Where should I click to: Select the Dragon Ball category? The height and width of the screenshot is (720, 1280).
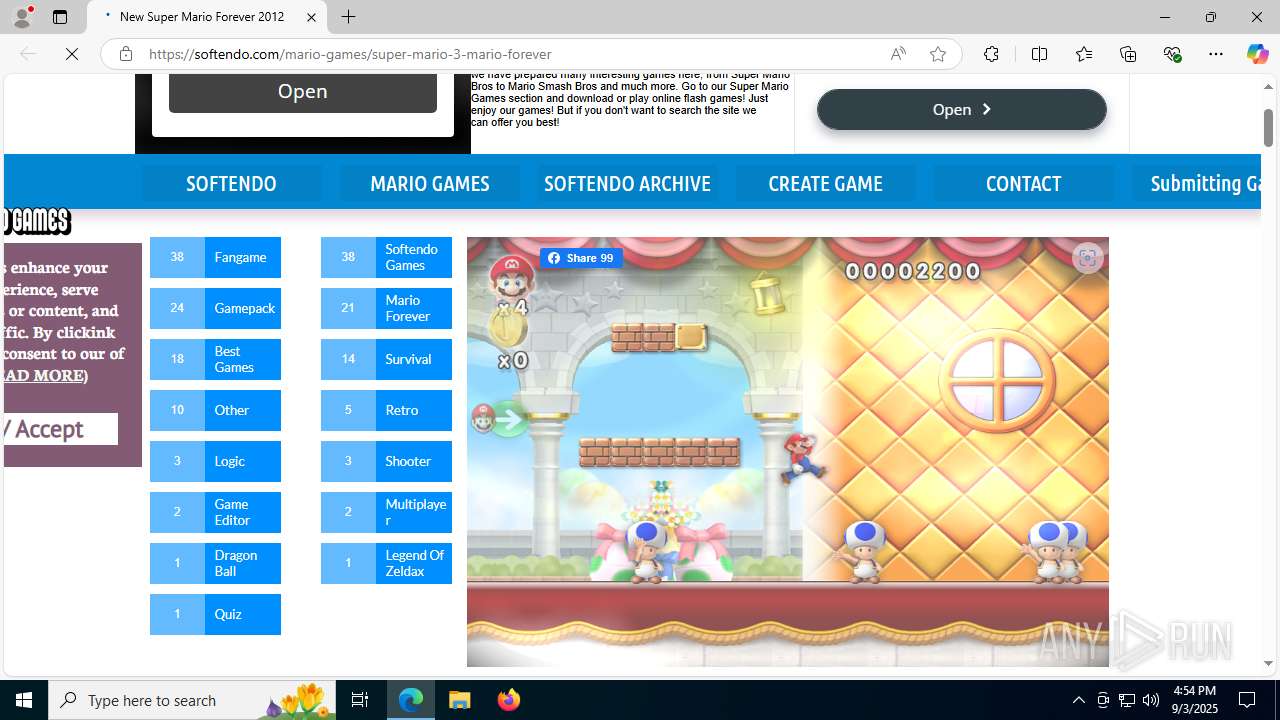coord(215,563)
